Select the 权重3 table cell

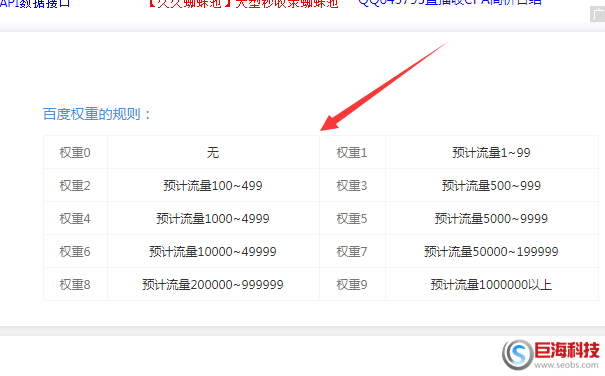tap(352, 185)
